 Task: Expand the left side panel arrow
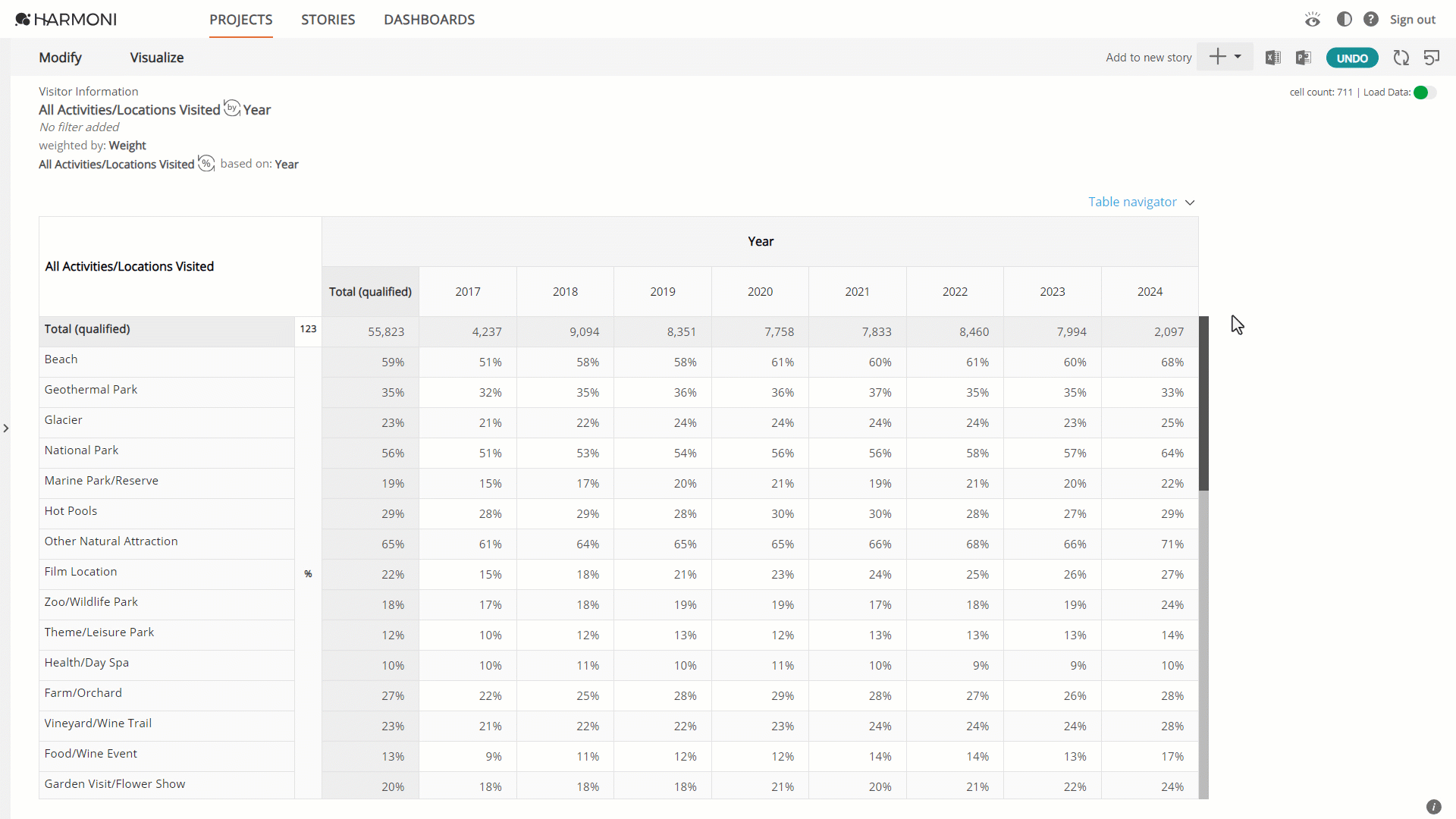6,428
